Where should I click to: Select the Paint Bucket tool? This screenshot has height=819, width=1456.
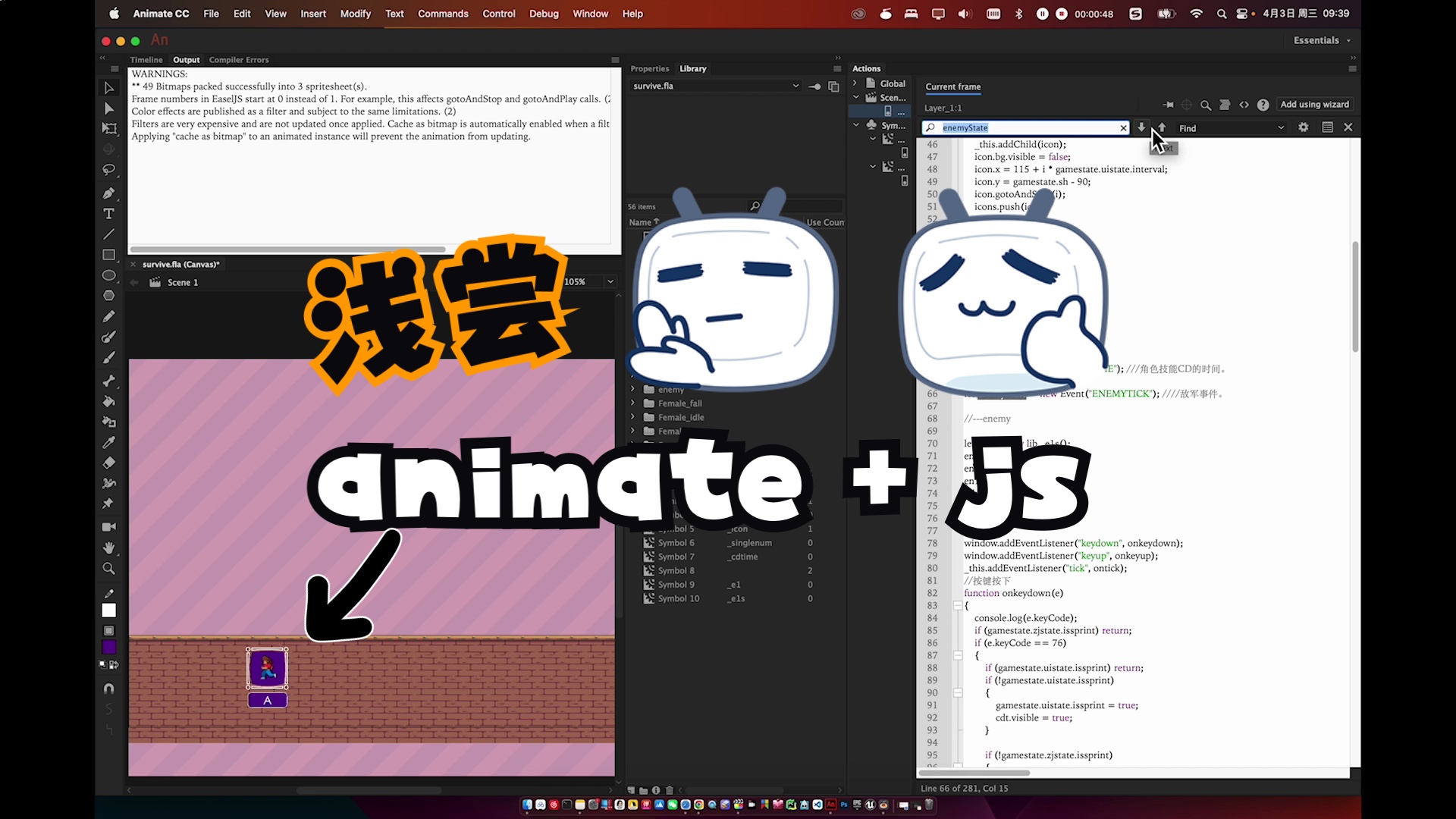(x=108, y=401)
